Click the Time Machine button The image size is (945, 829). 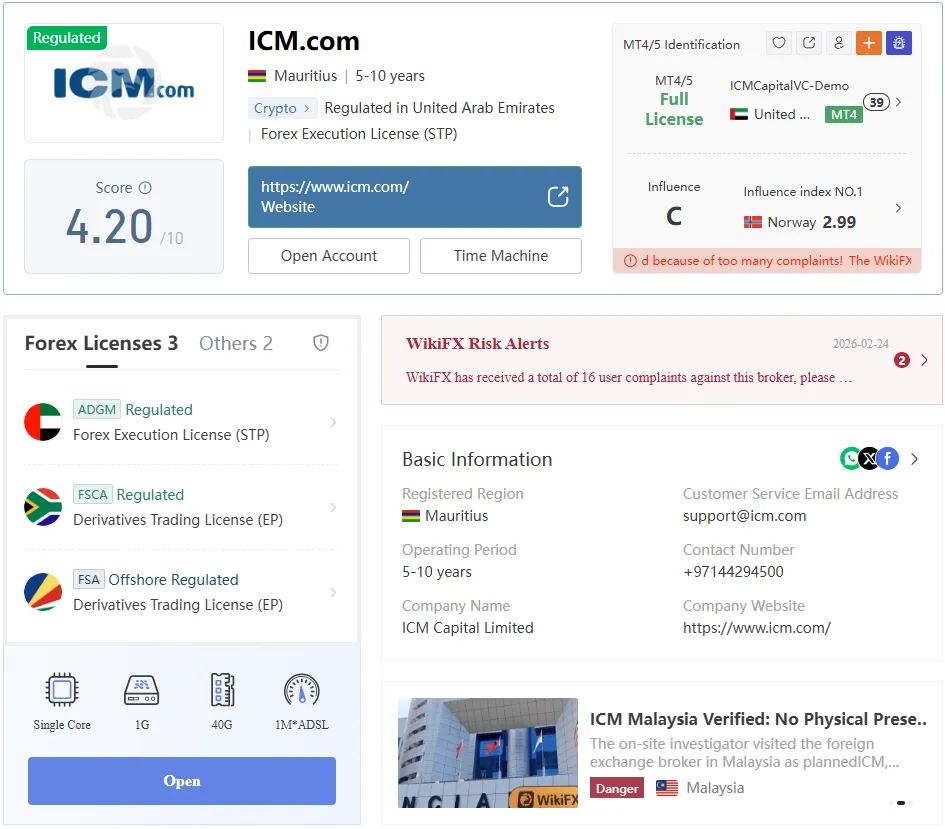(501, 256)
